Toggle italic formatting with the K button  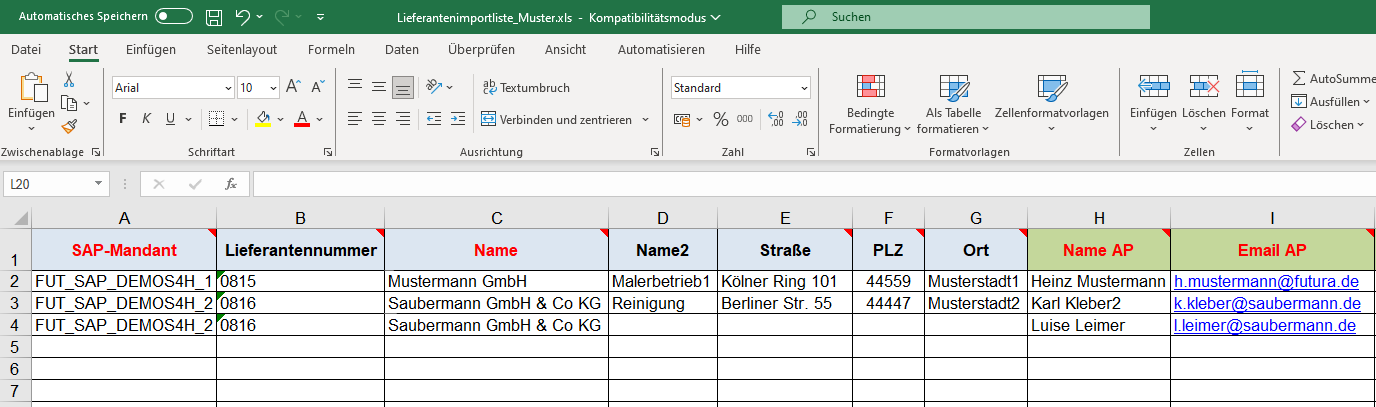[x=146, y=119]
